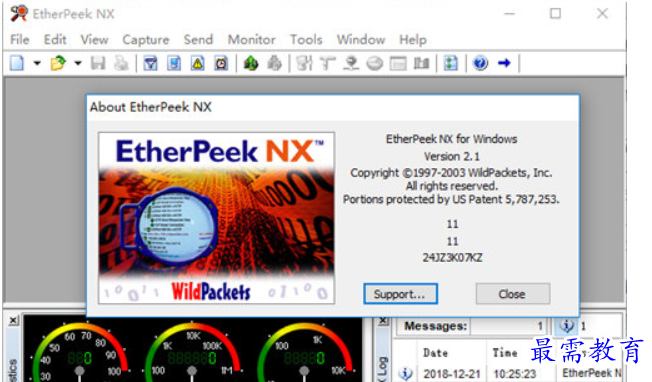Open the dropdown arrow beside New icon

37,64
